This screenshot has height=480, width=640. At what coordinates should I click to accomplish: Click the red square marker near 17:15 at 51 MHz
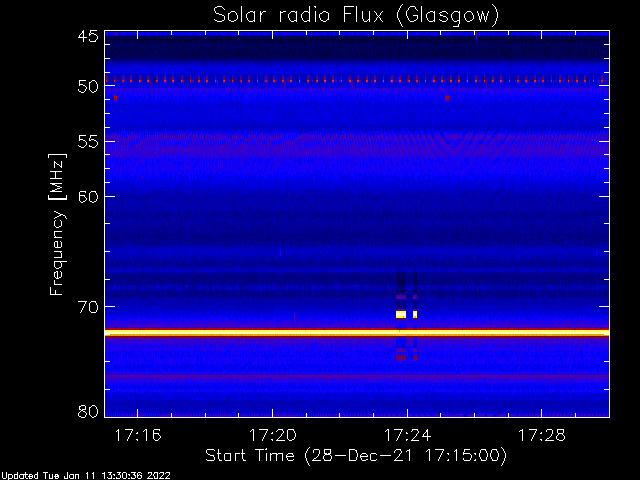point(116,98)
